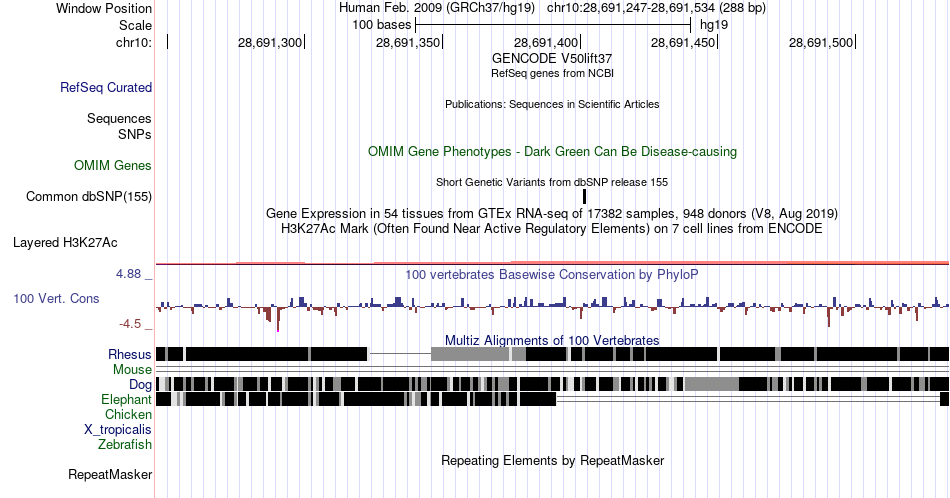Click the Elephant double-line gap region
The image size is (950, 498).
tap(748, 399)
